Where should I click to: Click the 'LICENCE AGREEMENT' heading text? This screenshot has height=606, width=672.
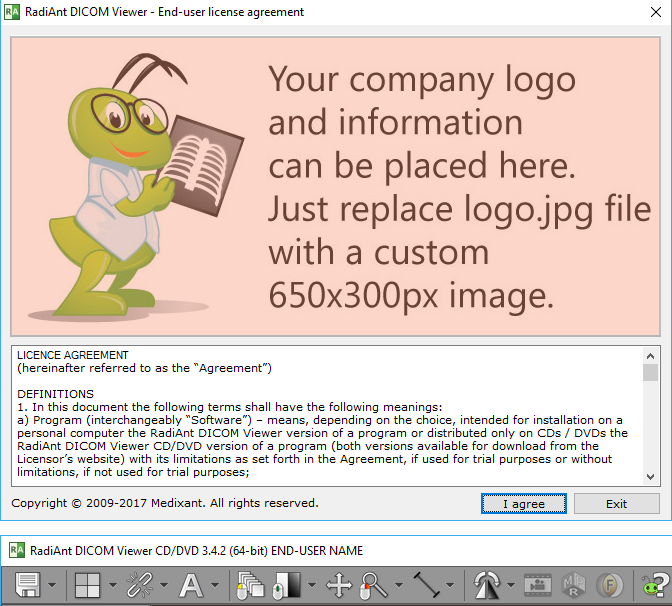pyautogui.click(x=72, y=355)
